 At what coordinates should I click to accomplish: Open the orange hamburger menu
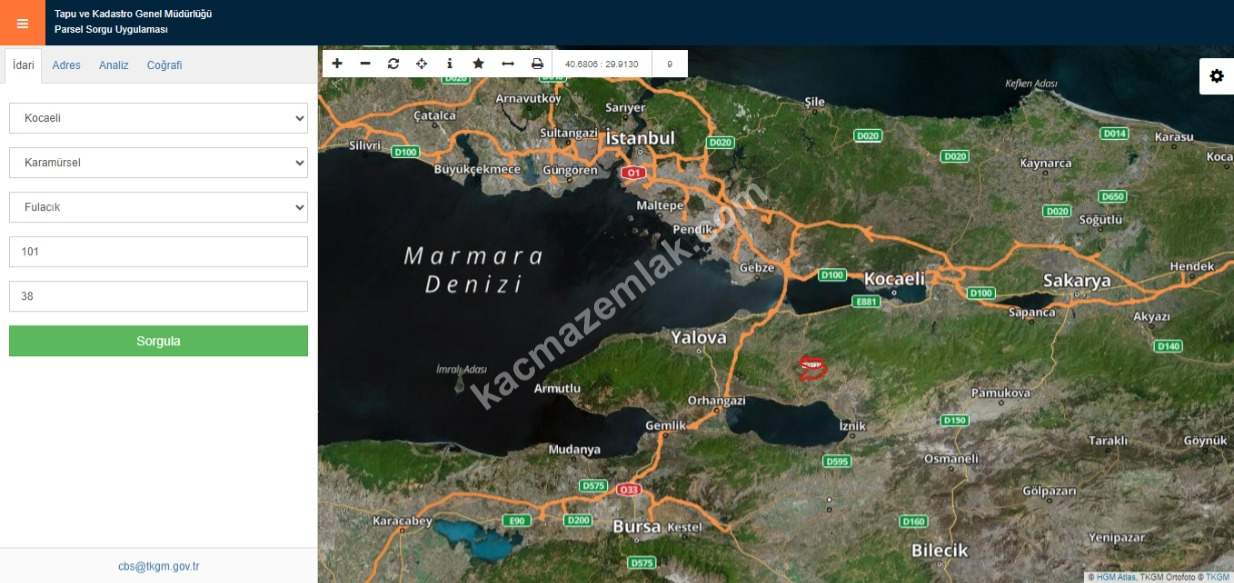pyautogui.click(x=22, y=23)
